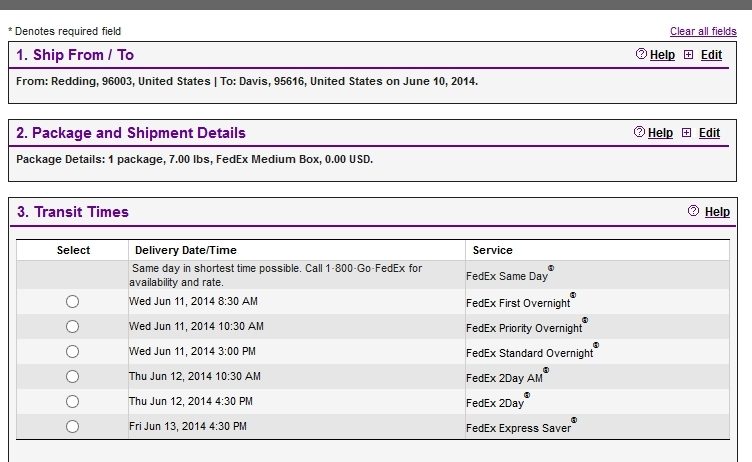Select the FedEx Standard Overnight radio button
This screenshot has height=462, width=752.
[x=72, y=351]
